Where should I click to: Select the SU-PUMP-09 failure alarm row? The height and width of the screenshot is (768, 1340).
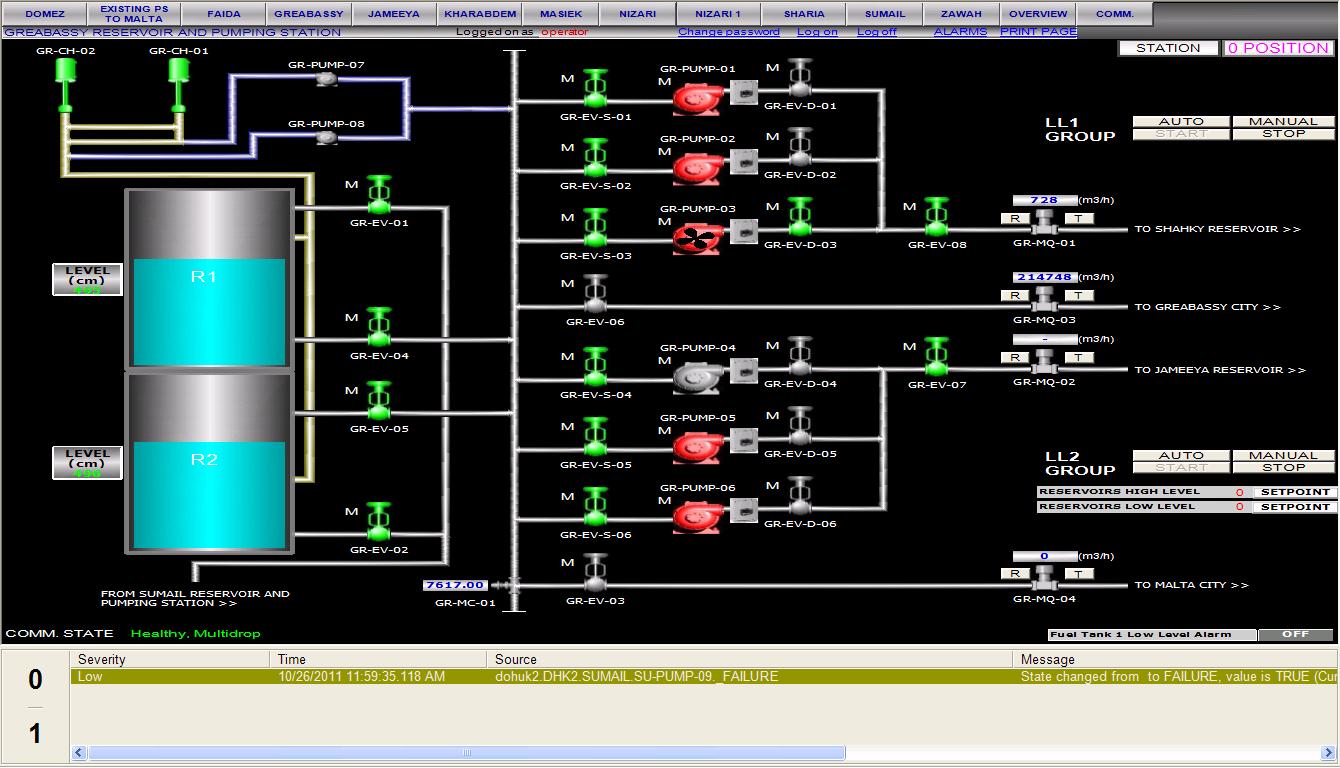(704, 677)
